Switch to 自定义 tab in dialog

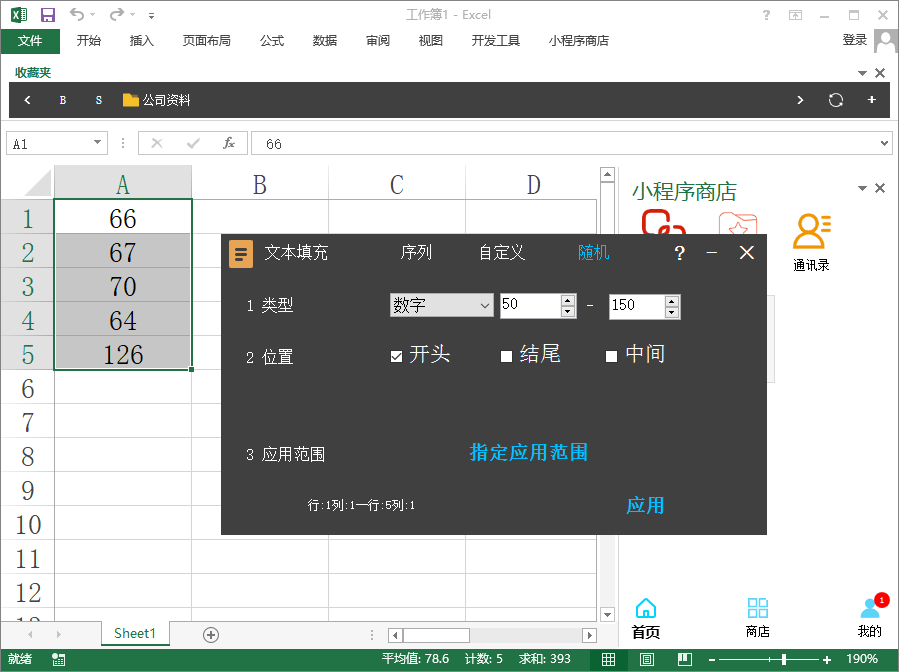[502, 252]
